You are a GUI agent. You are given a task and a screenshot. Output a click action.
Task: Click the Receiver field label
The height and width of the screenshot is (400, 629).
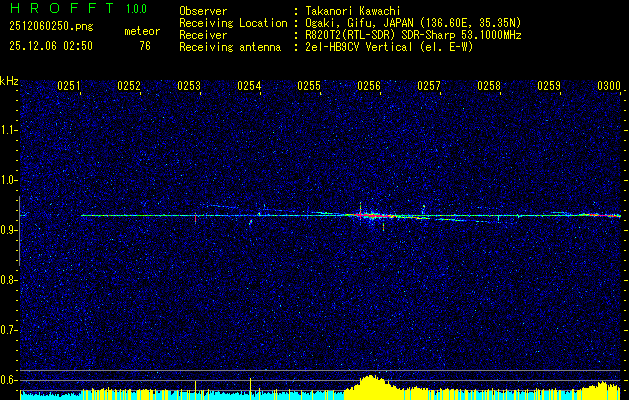(203, 35)
